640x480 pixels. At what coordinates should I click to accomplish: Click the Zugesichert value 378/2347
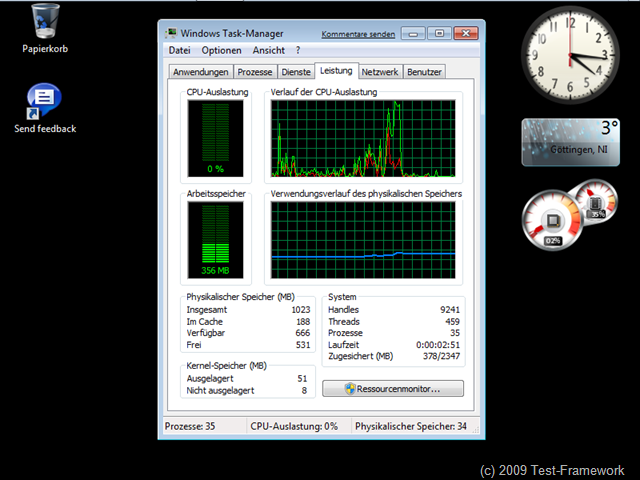click(x=441, y=356)
